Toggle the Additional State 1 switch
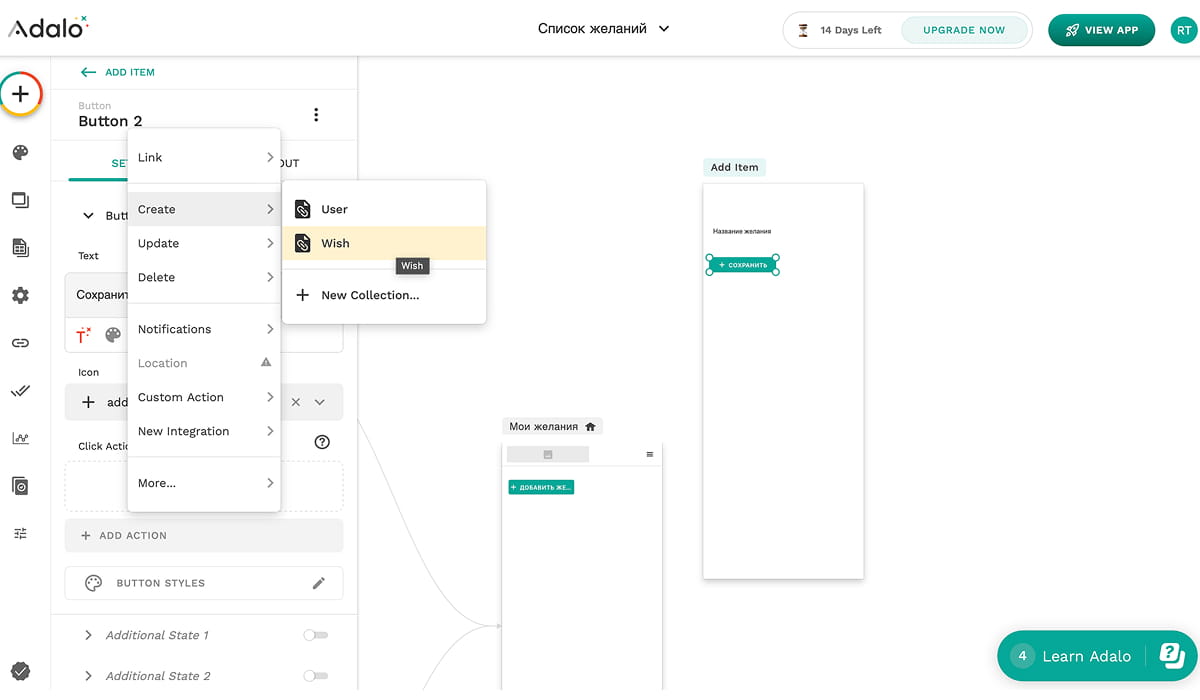The height and width of the screenshot is (700, 1200). (315, 635)
